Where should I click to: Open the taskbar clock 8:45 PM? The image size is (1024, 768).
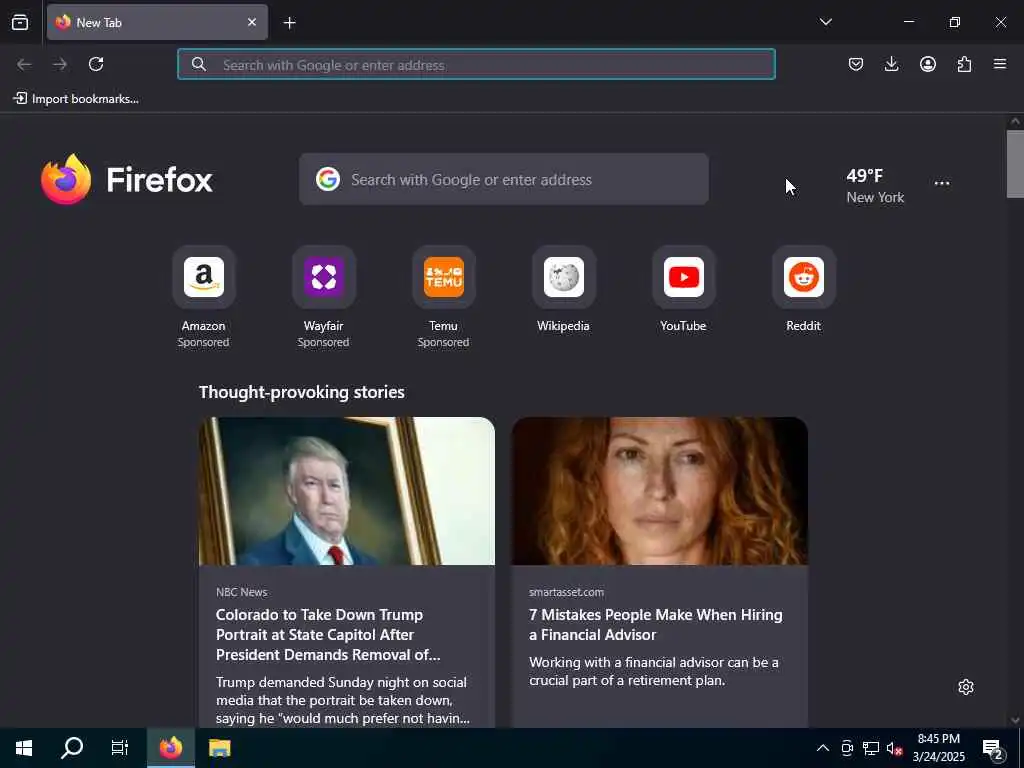click(x=938, y=748)
